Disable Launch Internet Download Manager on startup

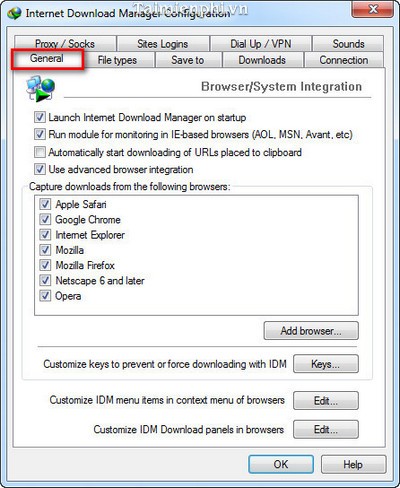(40, 117)
